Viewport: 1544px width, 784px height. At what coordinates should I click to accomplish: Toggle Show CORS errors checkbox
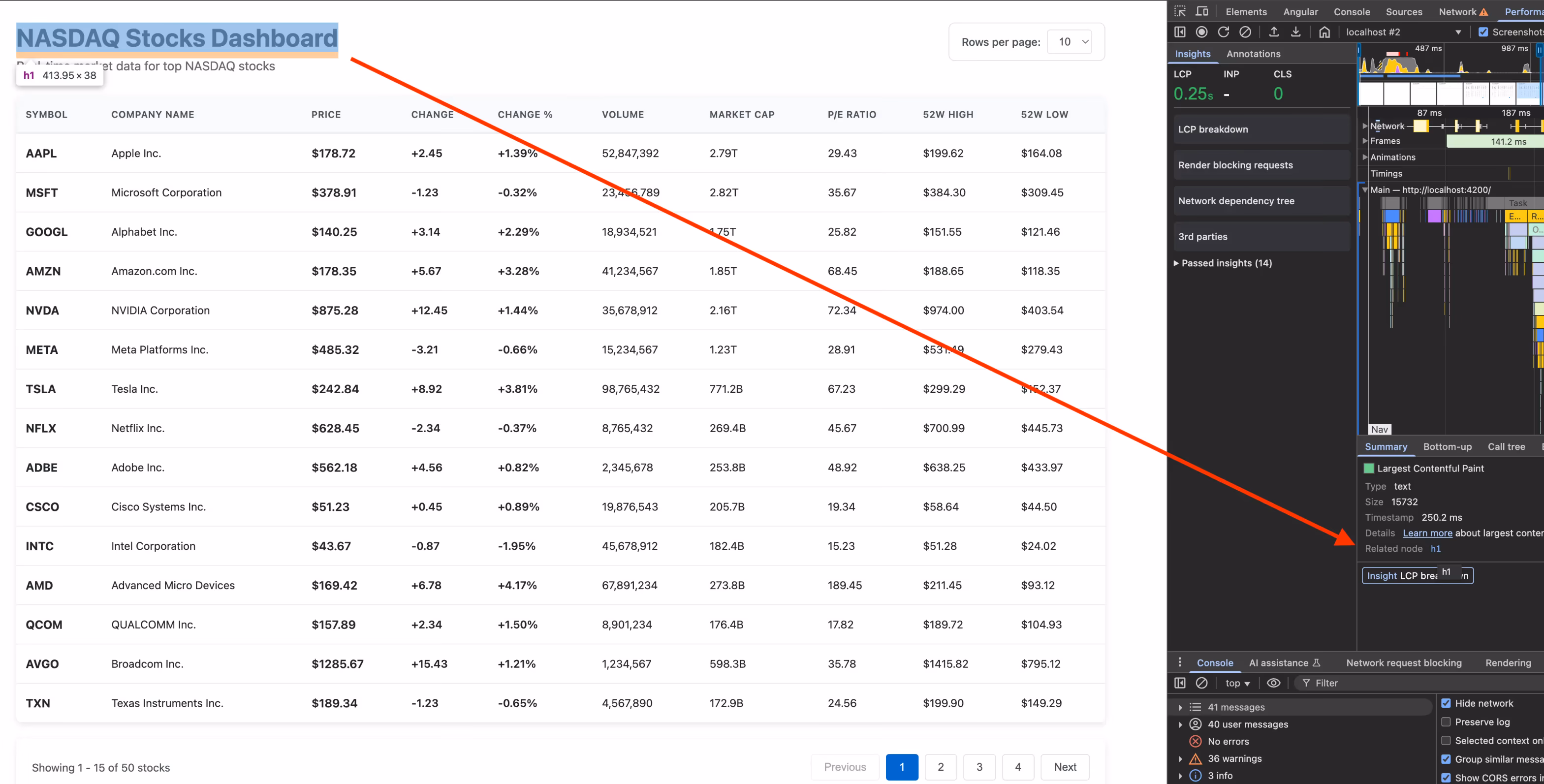pos(1446,778)
